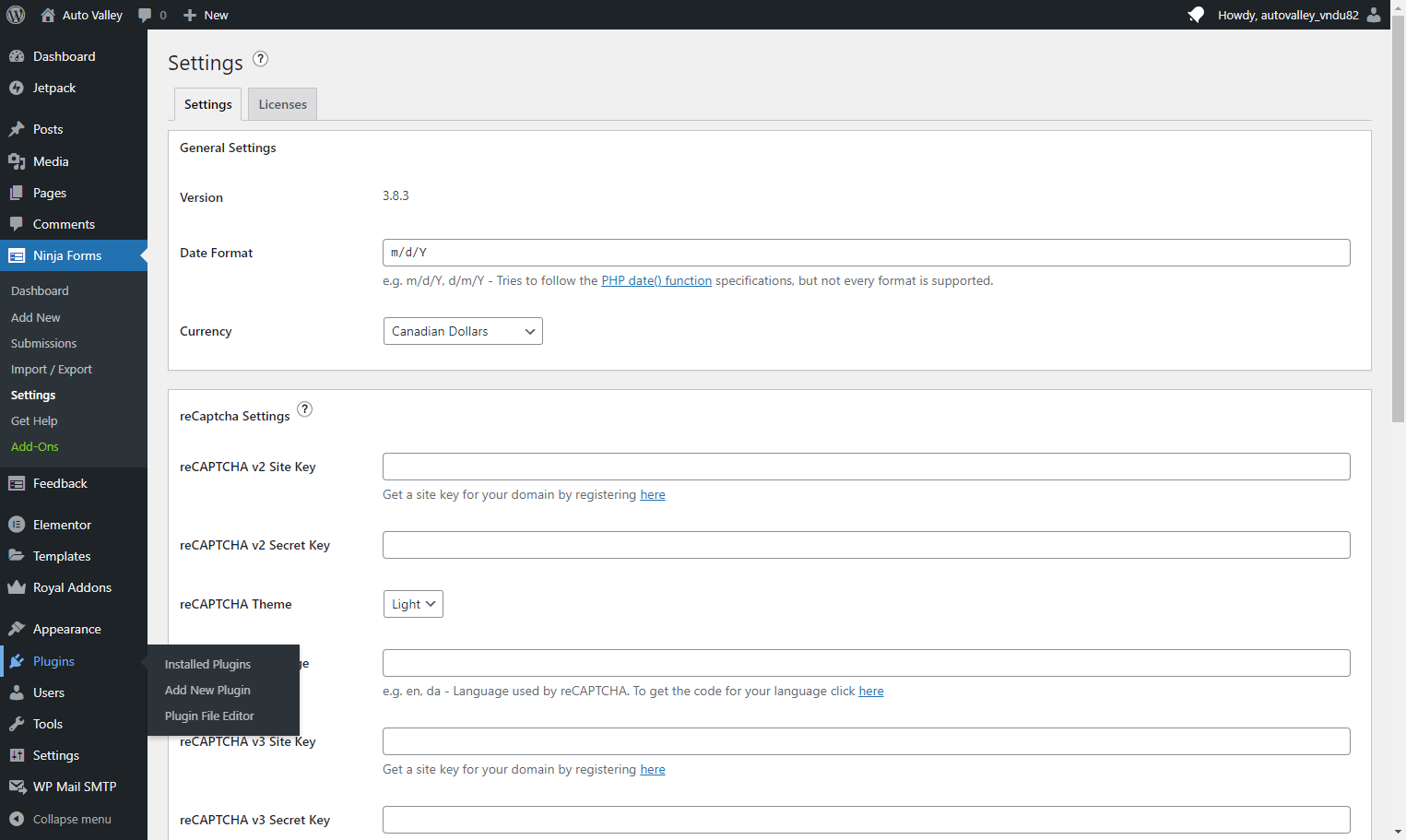Click the WordPress logo icon
Screen dimensions: 1406x840
click(16, 15)
